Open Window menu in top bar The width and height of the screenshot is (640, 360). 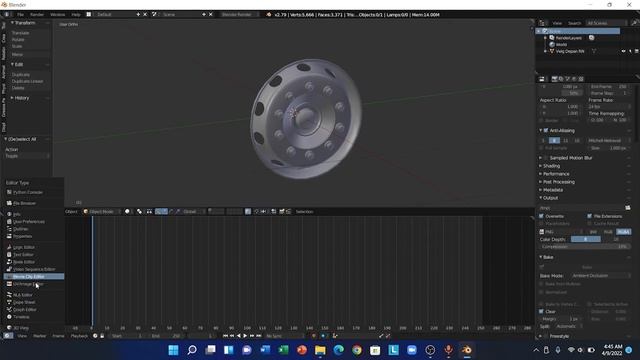(x=58, y=15)
